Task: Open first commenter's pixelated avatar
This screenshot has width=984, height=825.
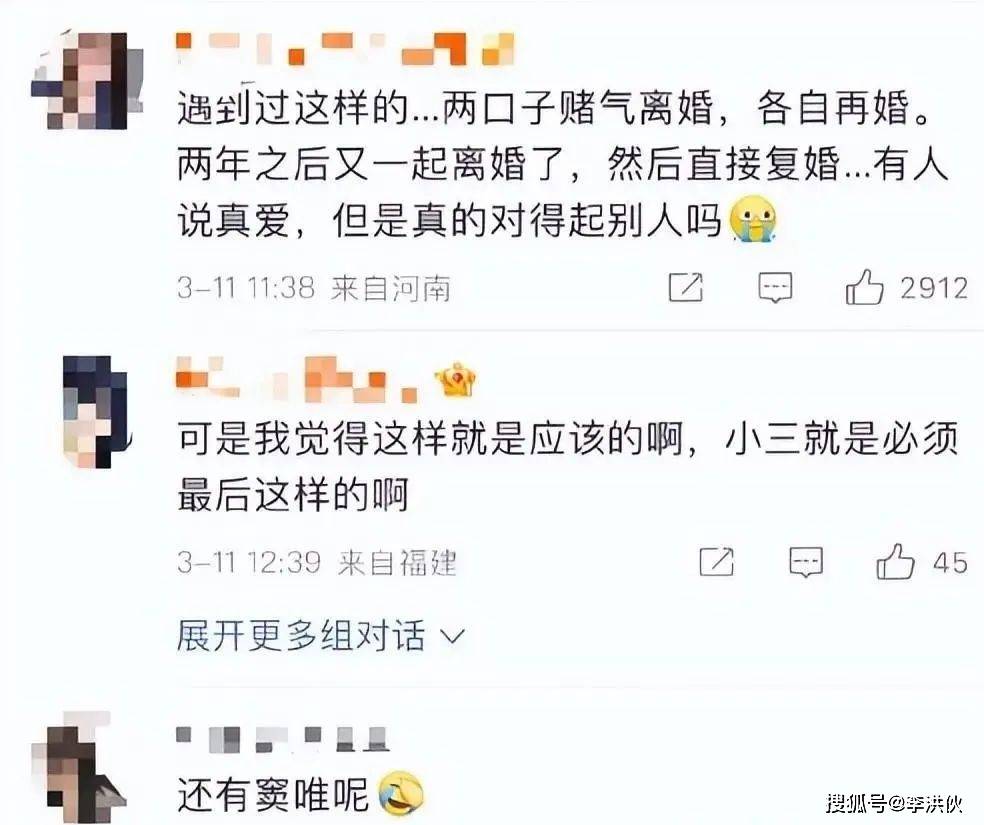Action: [87, 80]
